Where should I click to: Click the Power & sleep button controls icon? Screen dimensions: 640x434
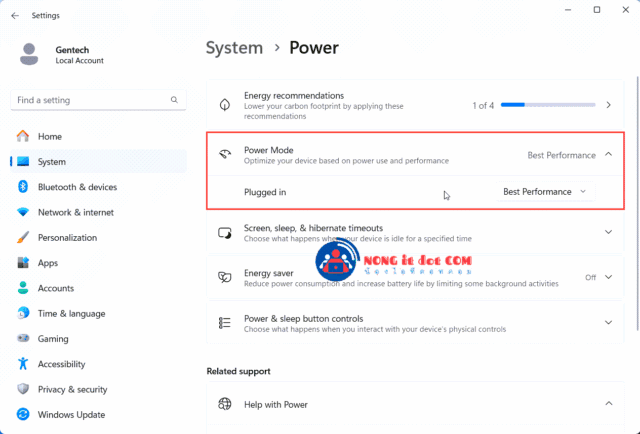coord(224,323)
